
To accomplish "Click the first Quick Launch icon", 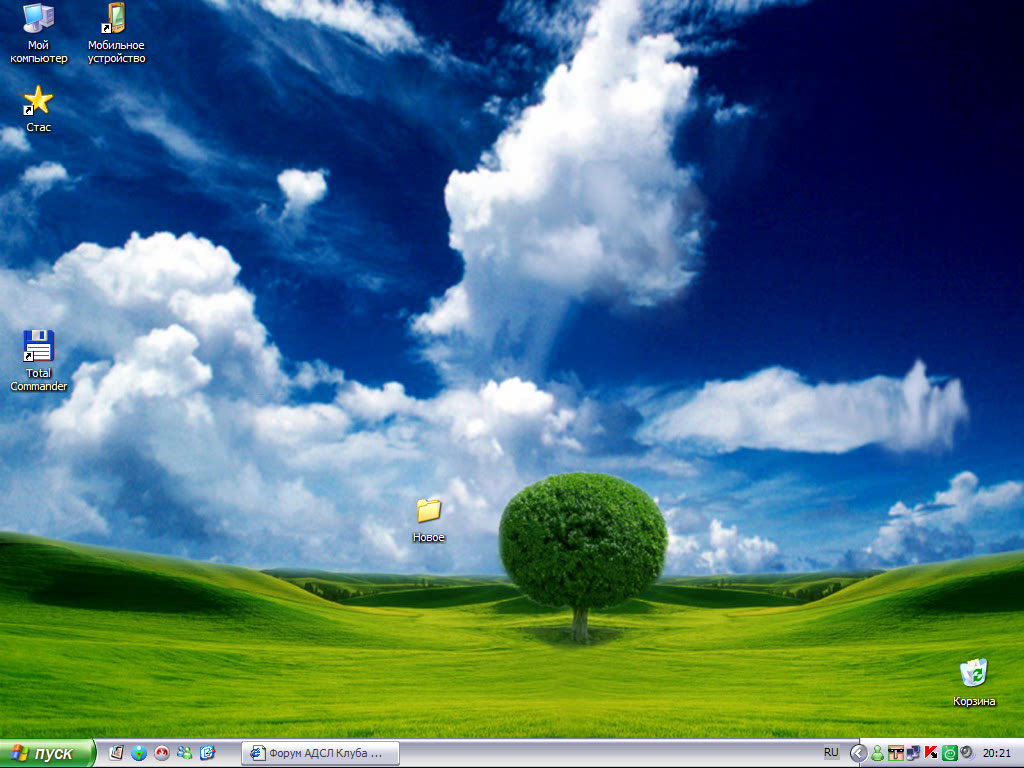I will pos(116,753).
